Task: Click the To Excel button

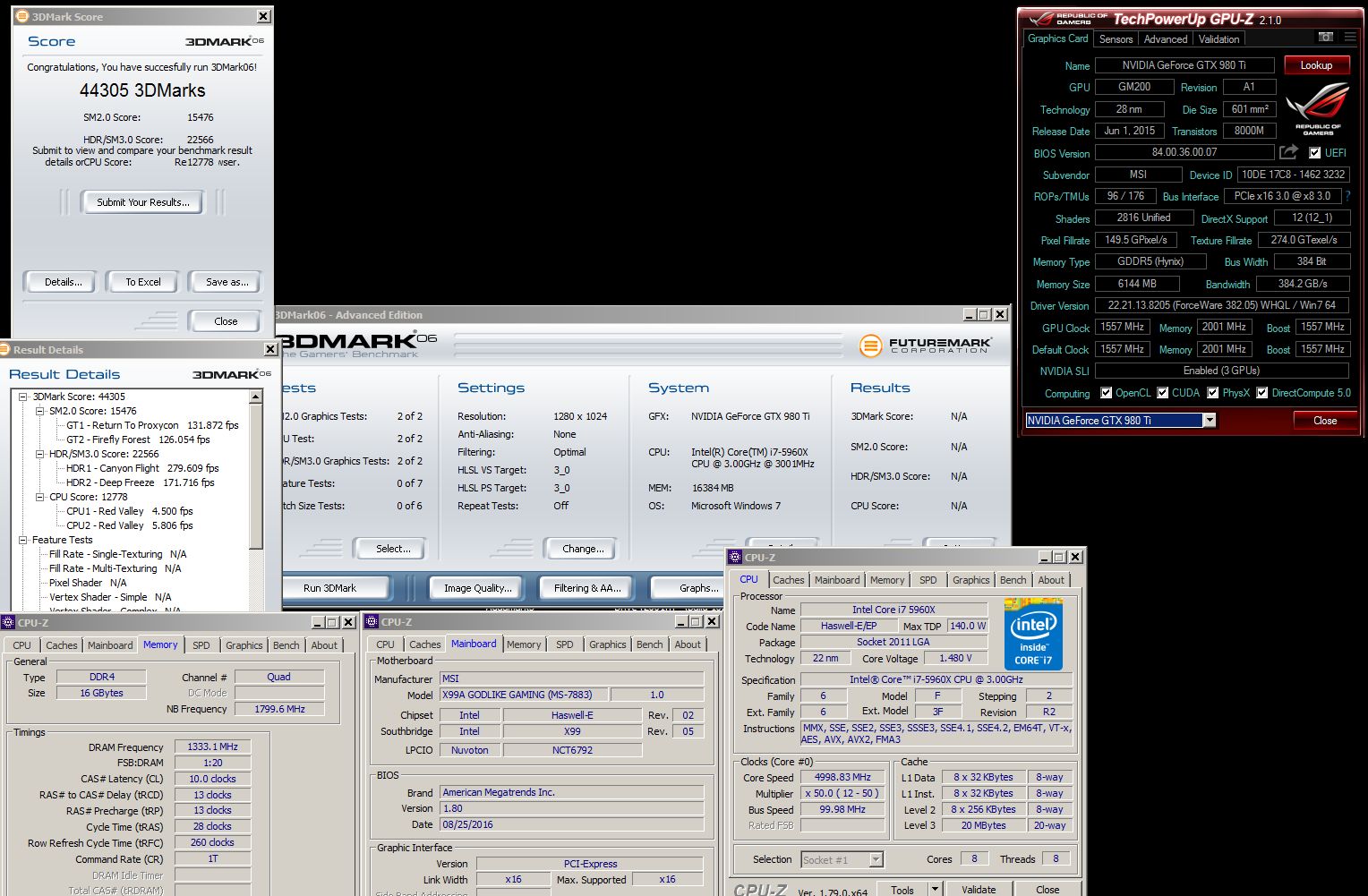Action: coord(143,282)
